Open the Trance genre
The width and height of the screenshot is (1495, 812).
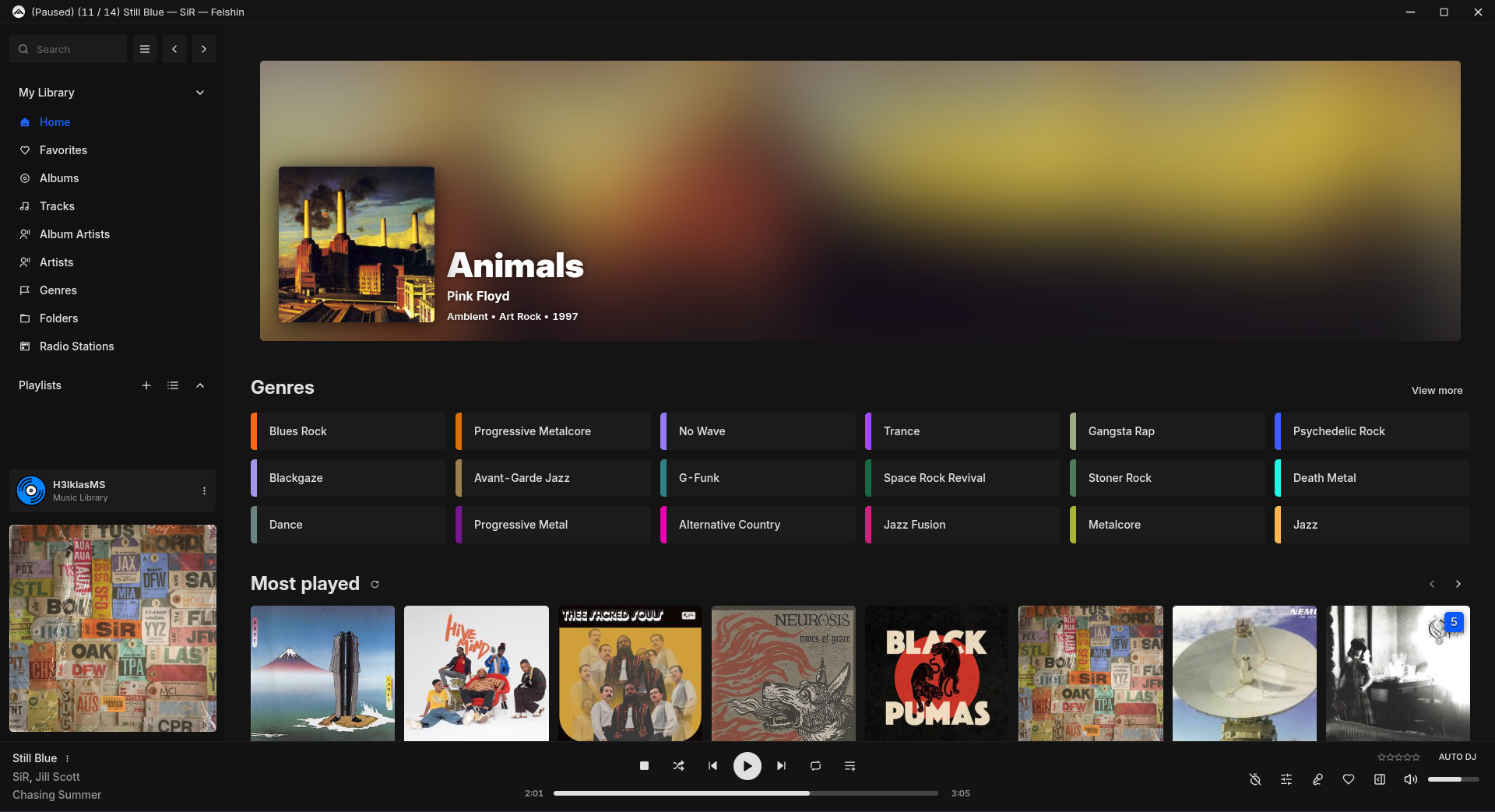pyautogui.click(x=962, y=431)
